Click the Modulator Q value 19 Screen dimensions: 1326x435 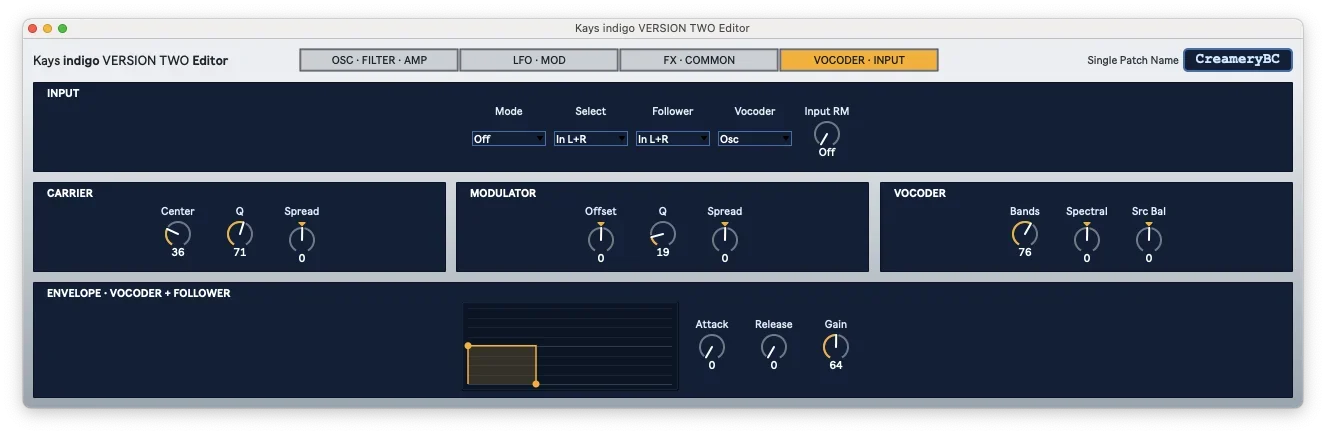point(663,253)
